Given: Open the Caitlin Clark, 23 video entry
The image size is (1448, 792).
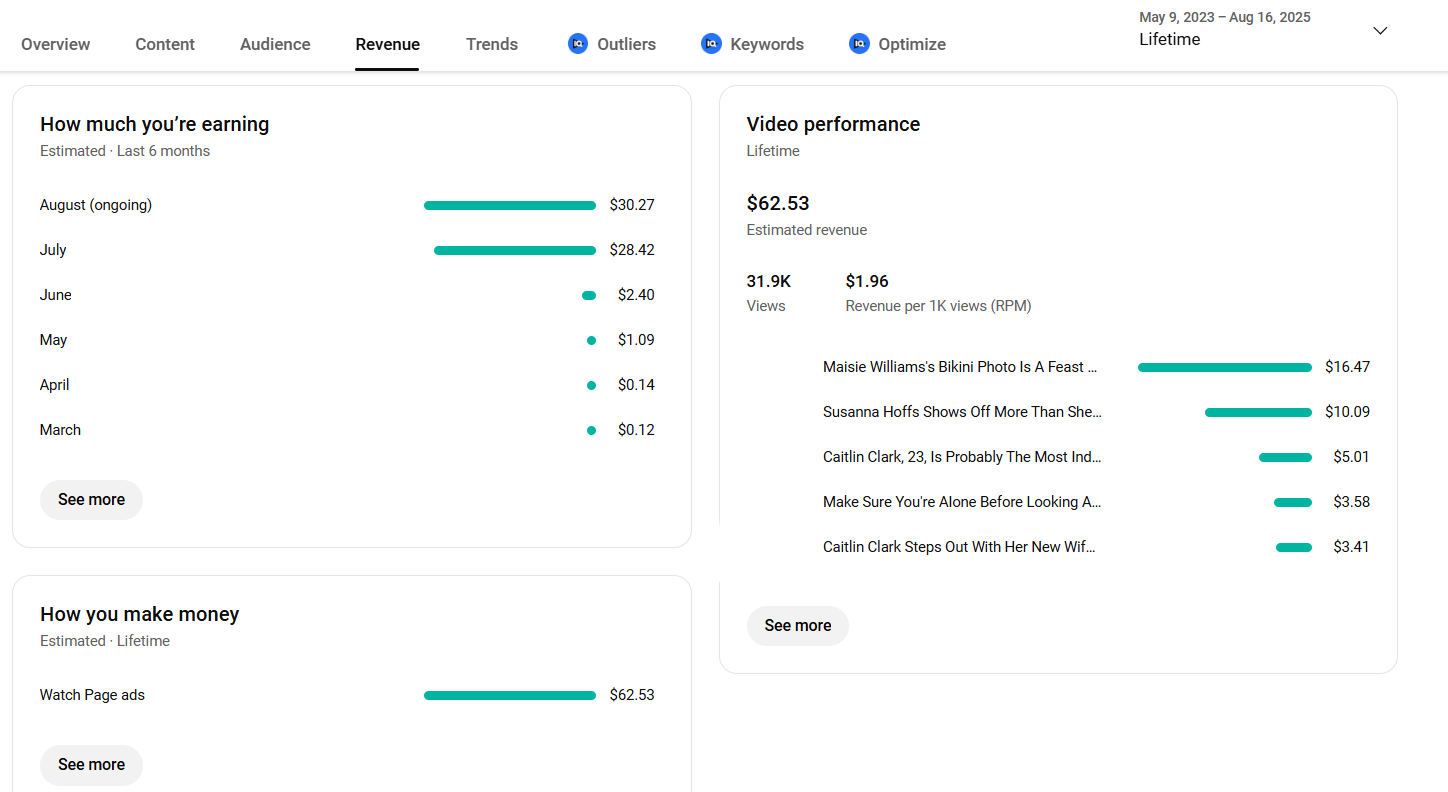Looking at the screenshot, I should pos(961,457).
